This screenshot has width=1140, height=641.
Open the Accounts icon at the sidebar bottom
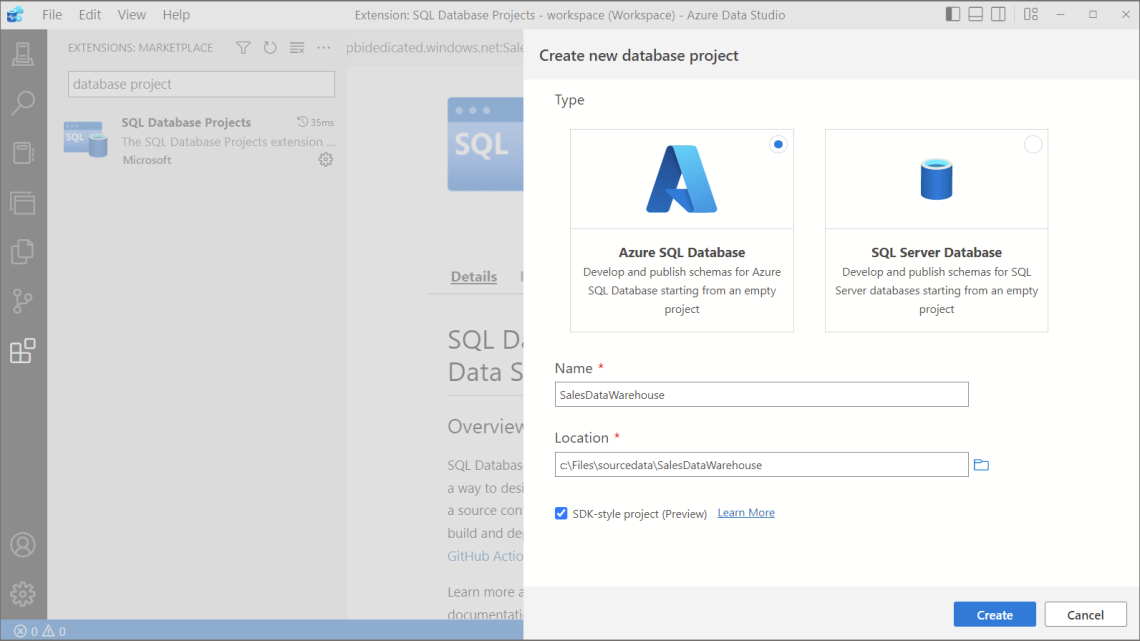pyautogui.click(x=23, y=544)
